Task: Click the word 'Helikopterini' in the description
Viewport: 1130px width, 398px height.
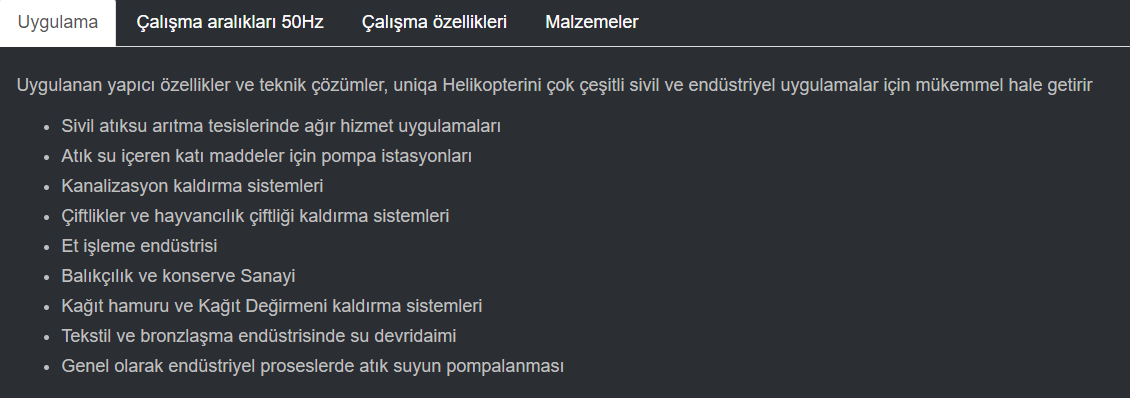Action: 492,86
